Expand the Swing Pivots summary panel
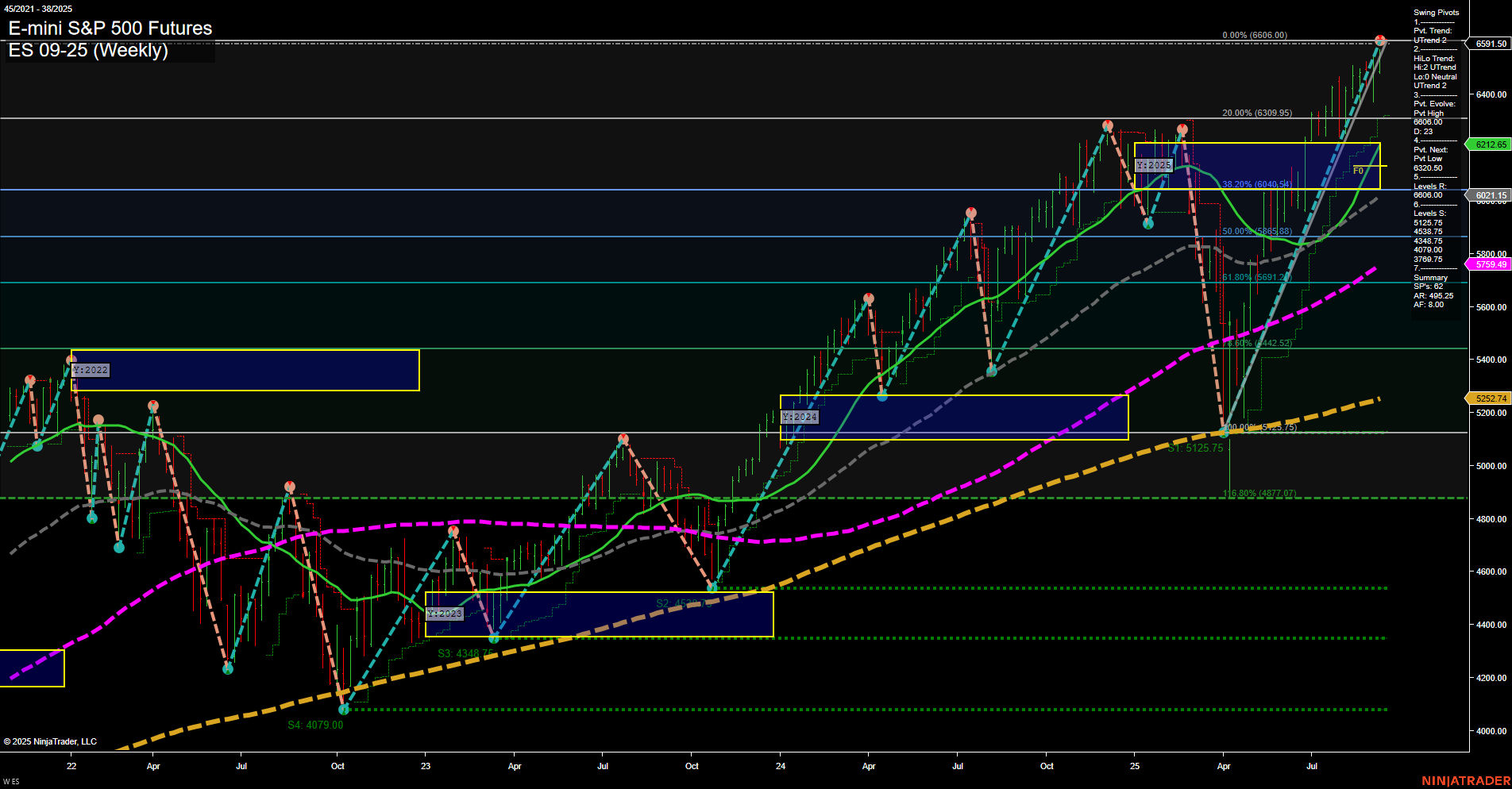 click(1435, 13)
